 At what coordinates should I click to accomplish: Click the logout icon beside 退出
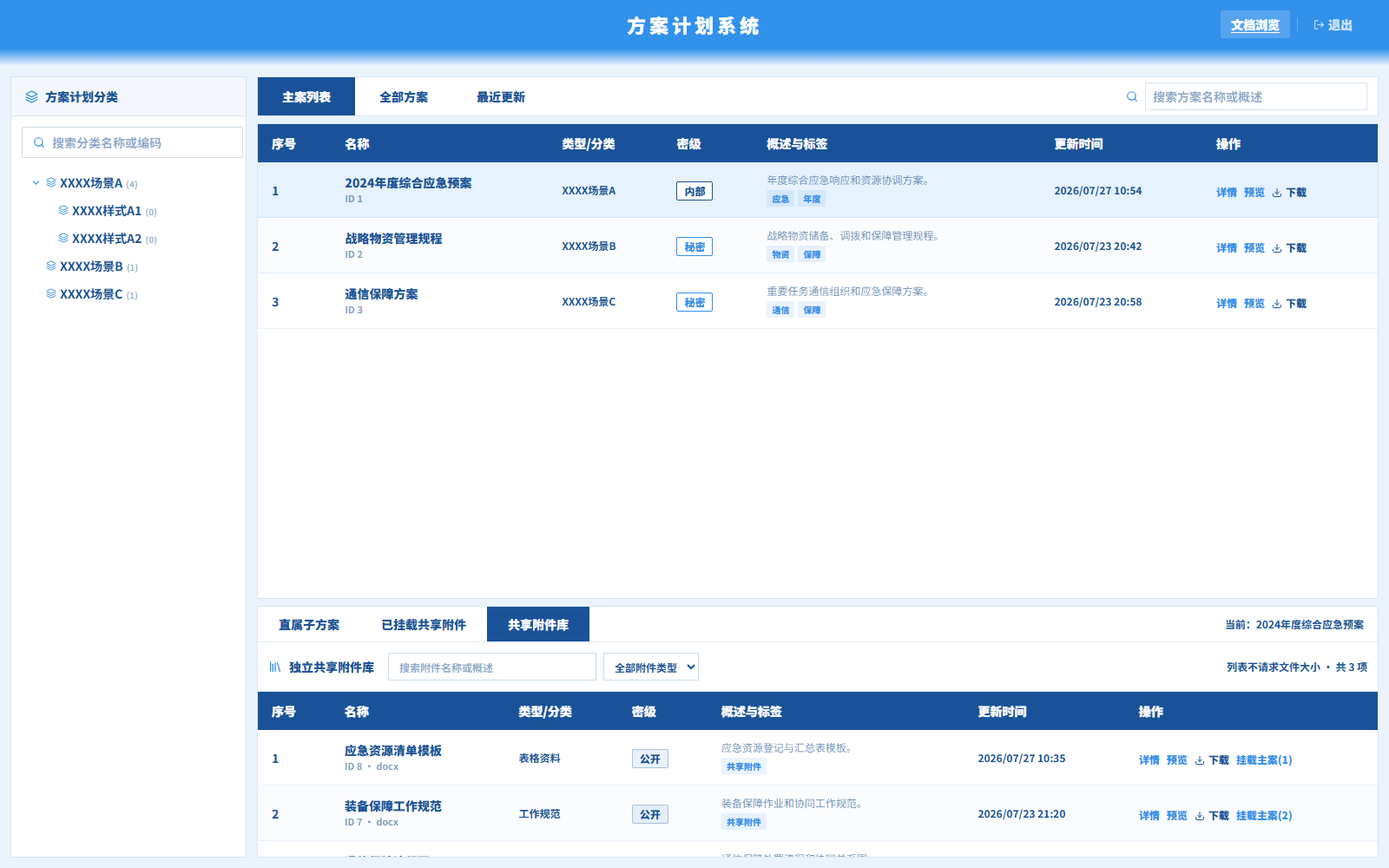point(1319,25)
